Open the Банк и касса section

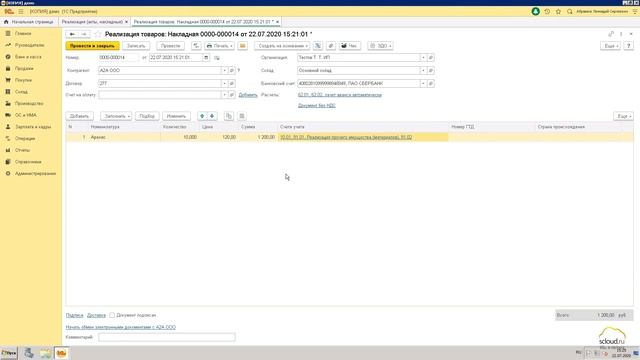click(x=28, y=57)
